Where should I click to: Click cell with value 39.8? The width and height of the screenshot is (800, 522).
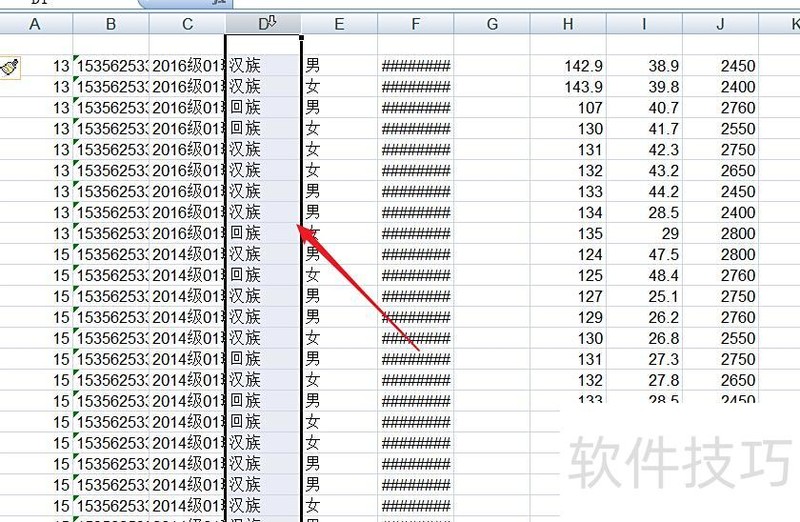click(x=644, y=87)
